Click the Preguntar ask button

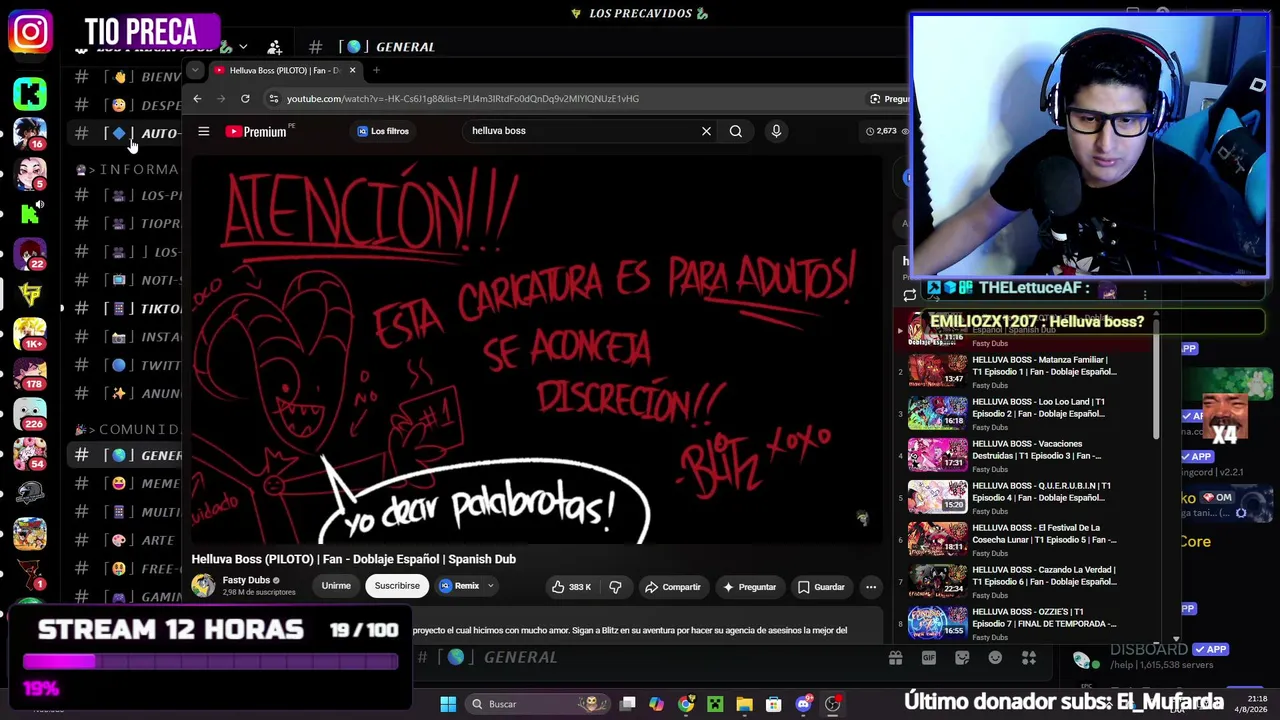[x=749, y=587]
